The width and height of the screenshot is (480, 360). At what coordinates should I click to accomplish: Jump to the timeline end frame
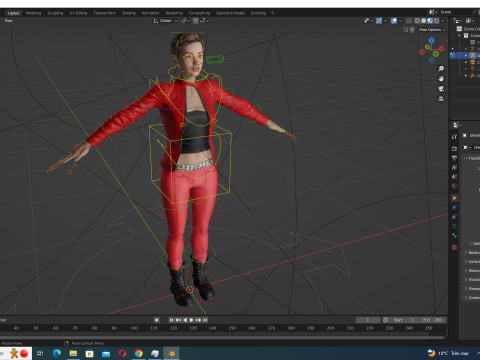point(205,320)
